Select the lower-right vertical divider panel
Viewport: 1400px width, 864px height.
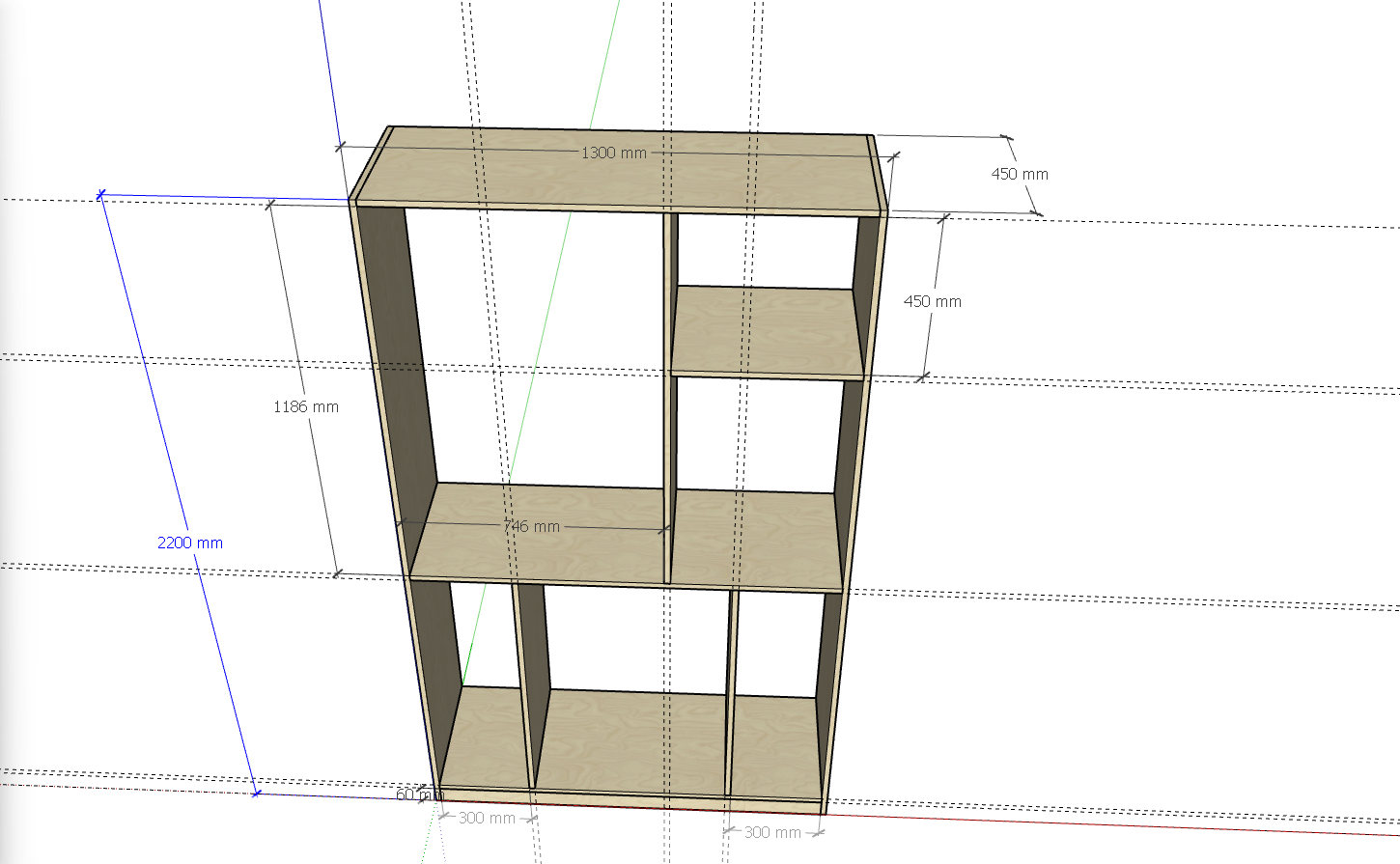coord(732,695)
